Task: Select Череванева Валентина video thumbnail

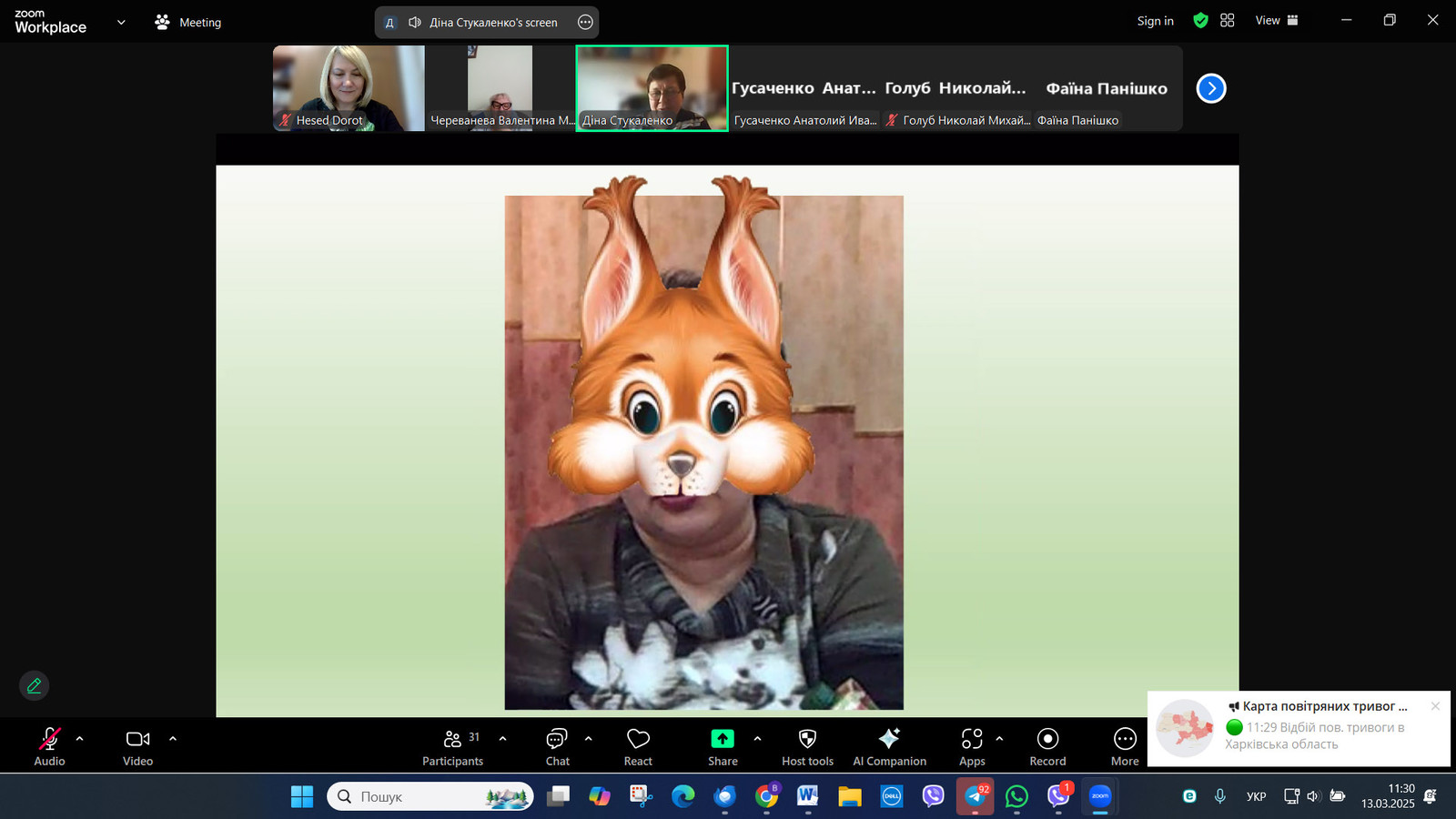Action: pyautogui.click(x=500, y=88)
